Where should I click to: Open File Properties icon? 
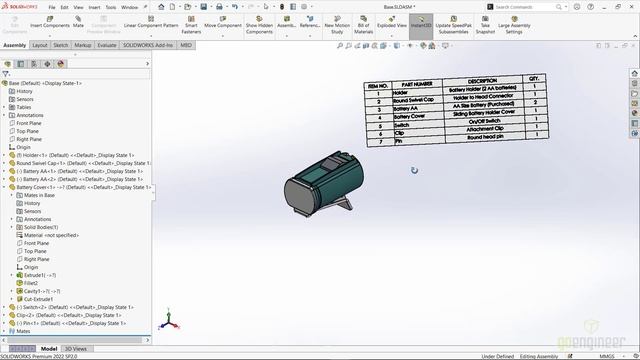coord(293,7)
